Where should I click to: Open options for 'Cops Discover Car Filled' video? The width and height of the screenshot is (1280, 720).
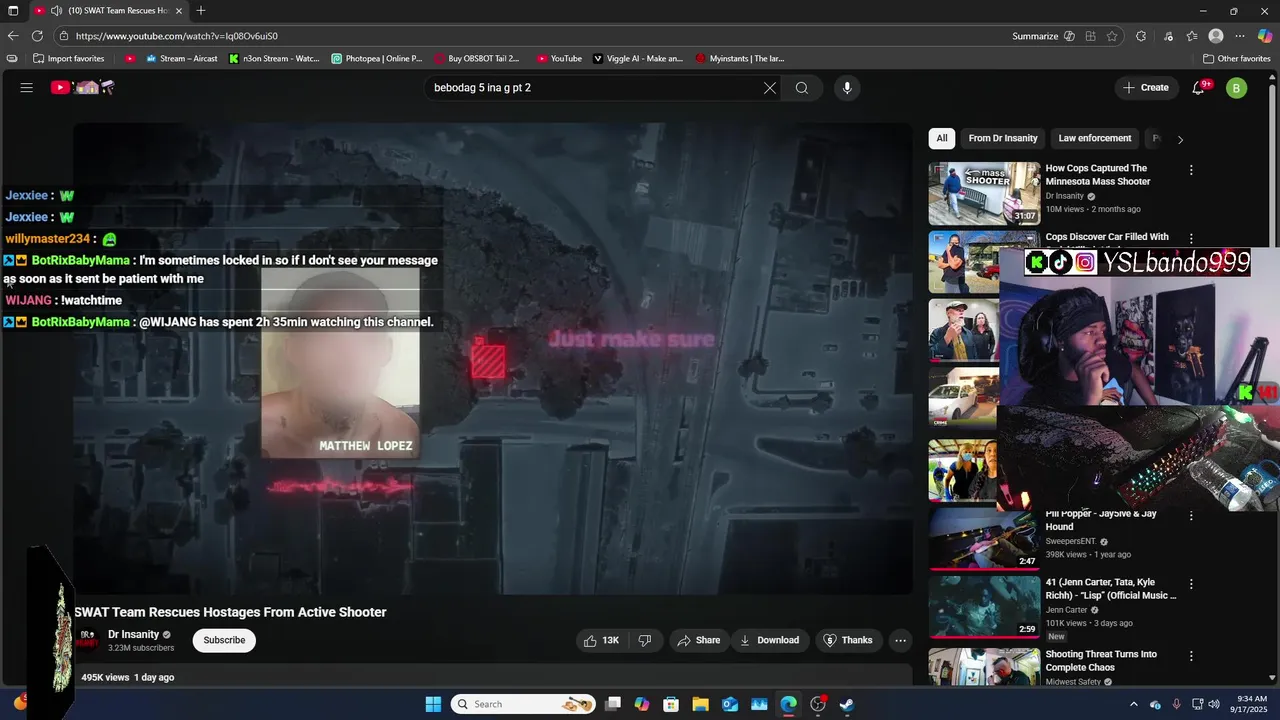click(x=1191, y=239)
